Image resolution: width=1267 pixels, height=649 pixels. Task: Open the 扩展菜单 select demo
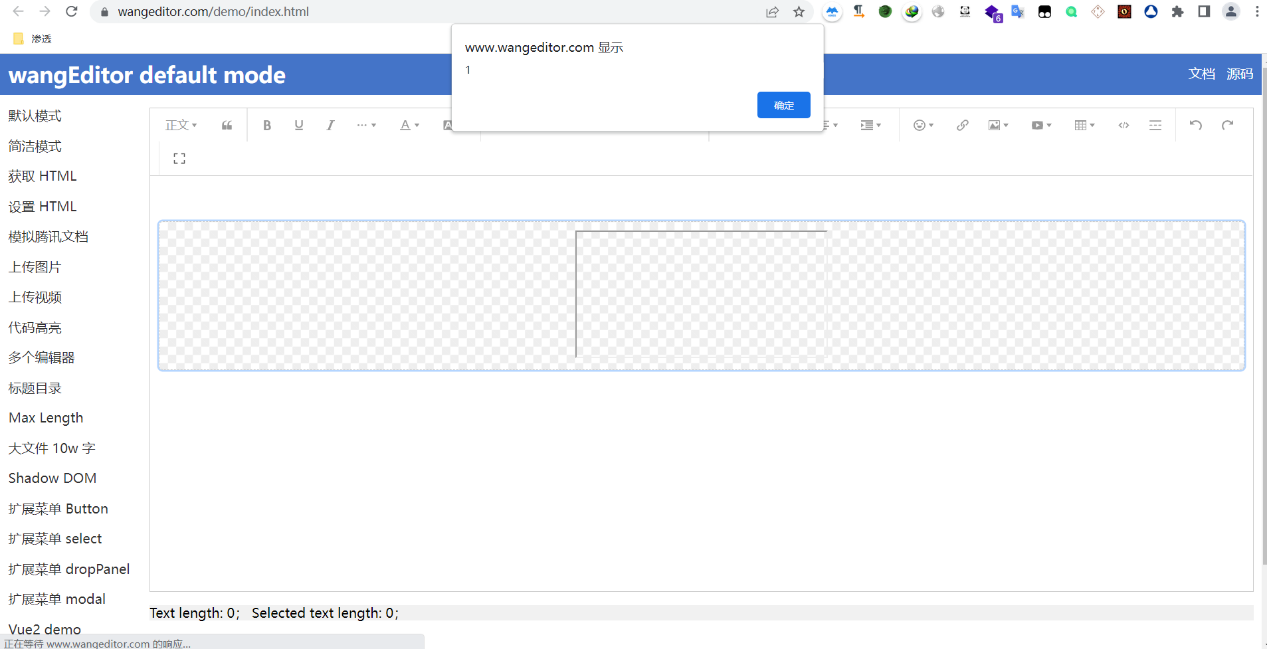(55, 538)
